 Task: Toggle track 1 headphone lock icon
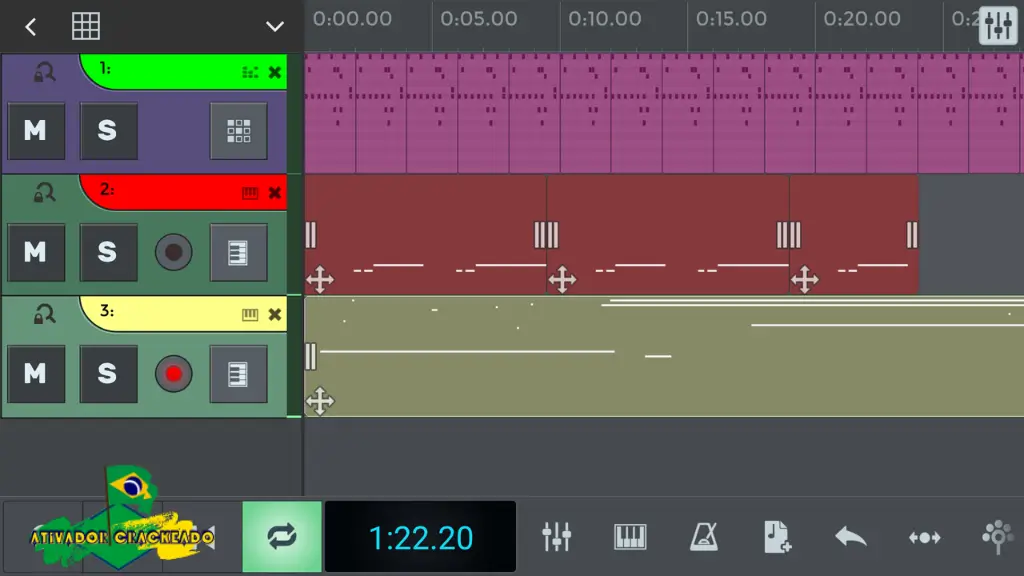click(x=44, y=72)
